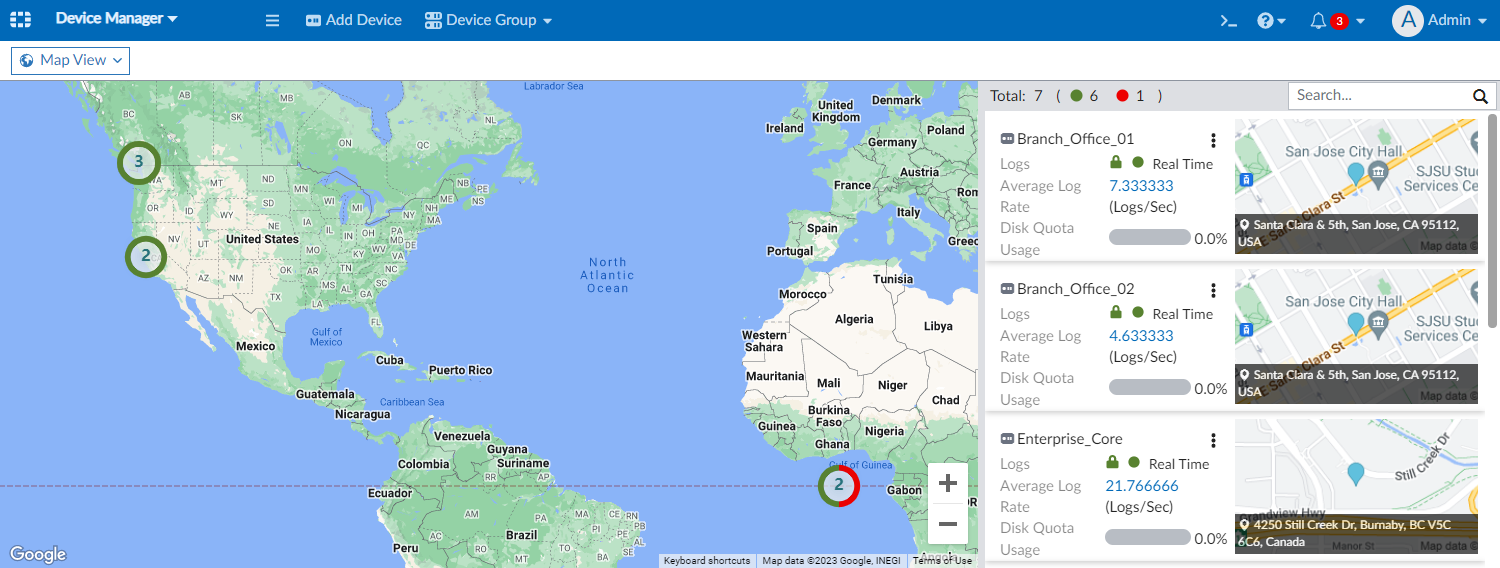Click Enterprise_Core device type icon
Image resolution: width=1500 pixels, height=568 pixels.
pos(1007,440)
